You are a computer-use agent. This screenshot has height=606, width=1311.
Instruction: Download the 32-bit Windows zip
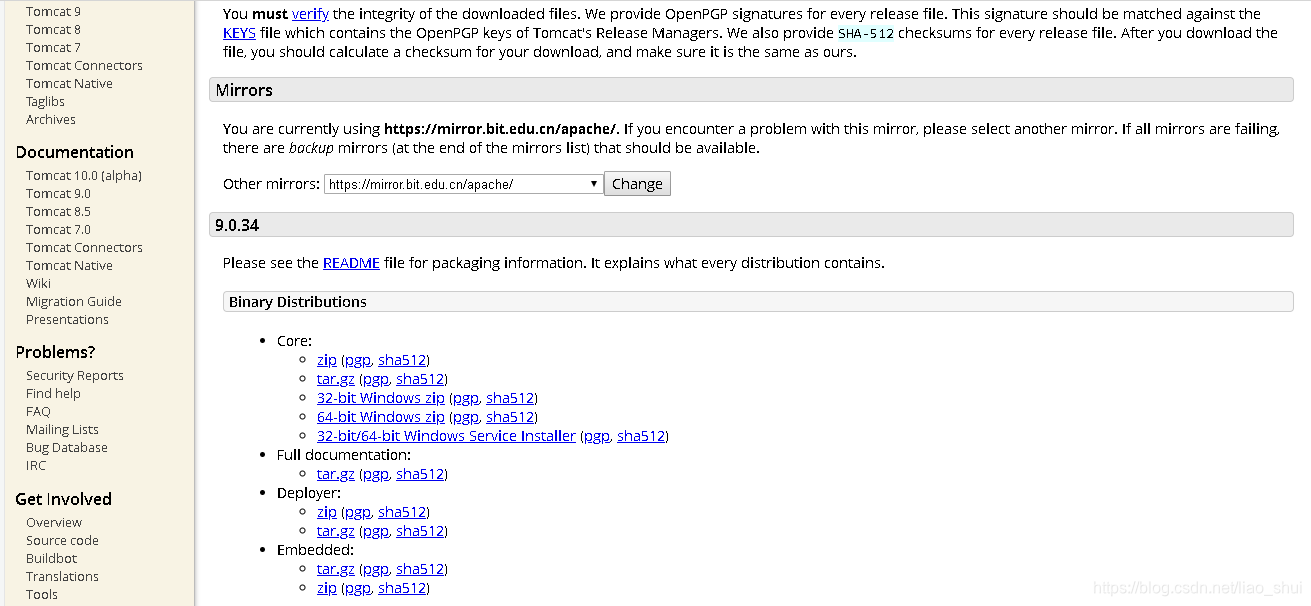click(381, 398)
